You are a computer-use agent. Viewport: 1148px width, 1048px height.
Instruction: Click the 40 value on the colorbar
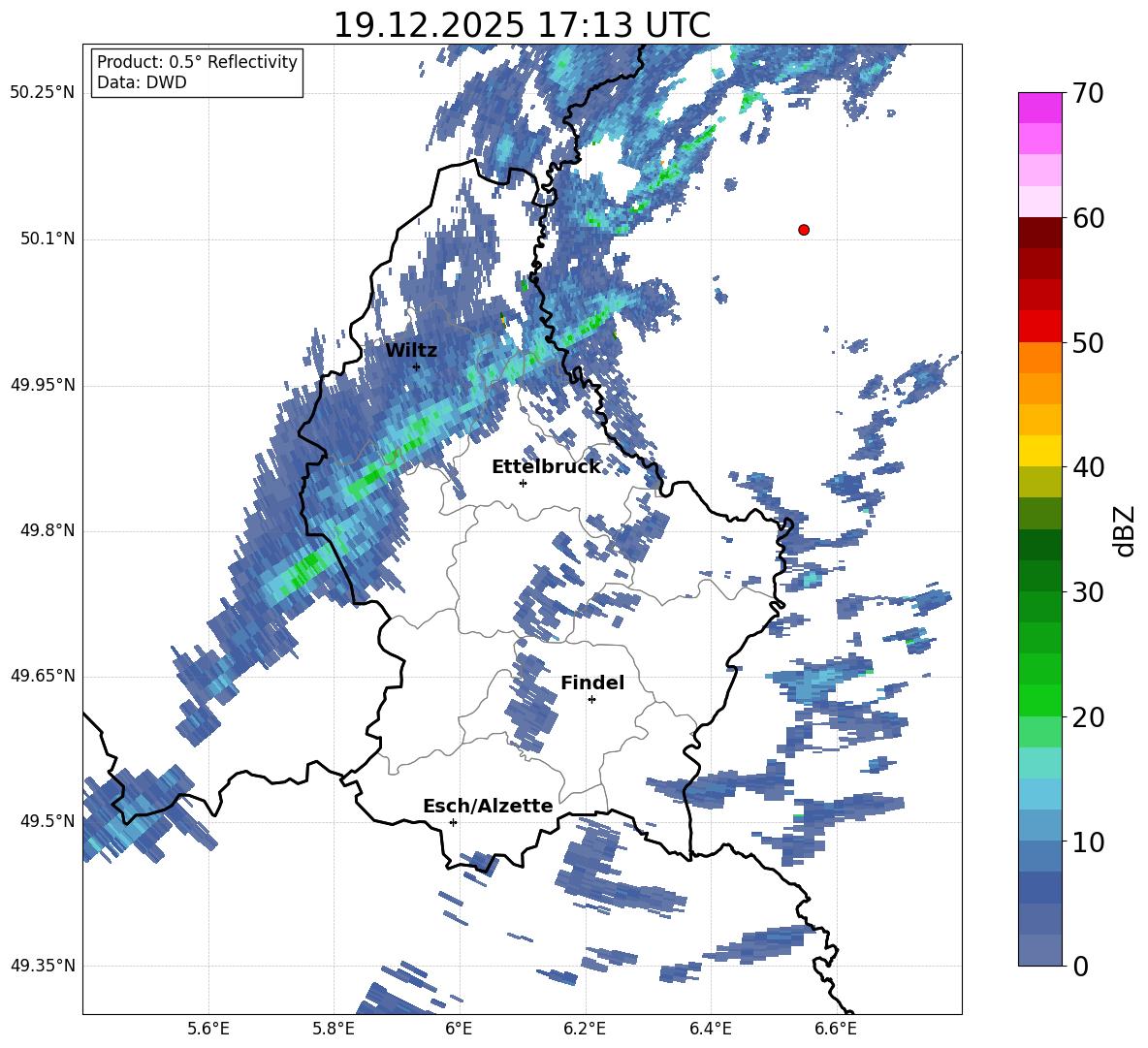(1087, 467)
